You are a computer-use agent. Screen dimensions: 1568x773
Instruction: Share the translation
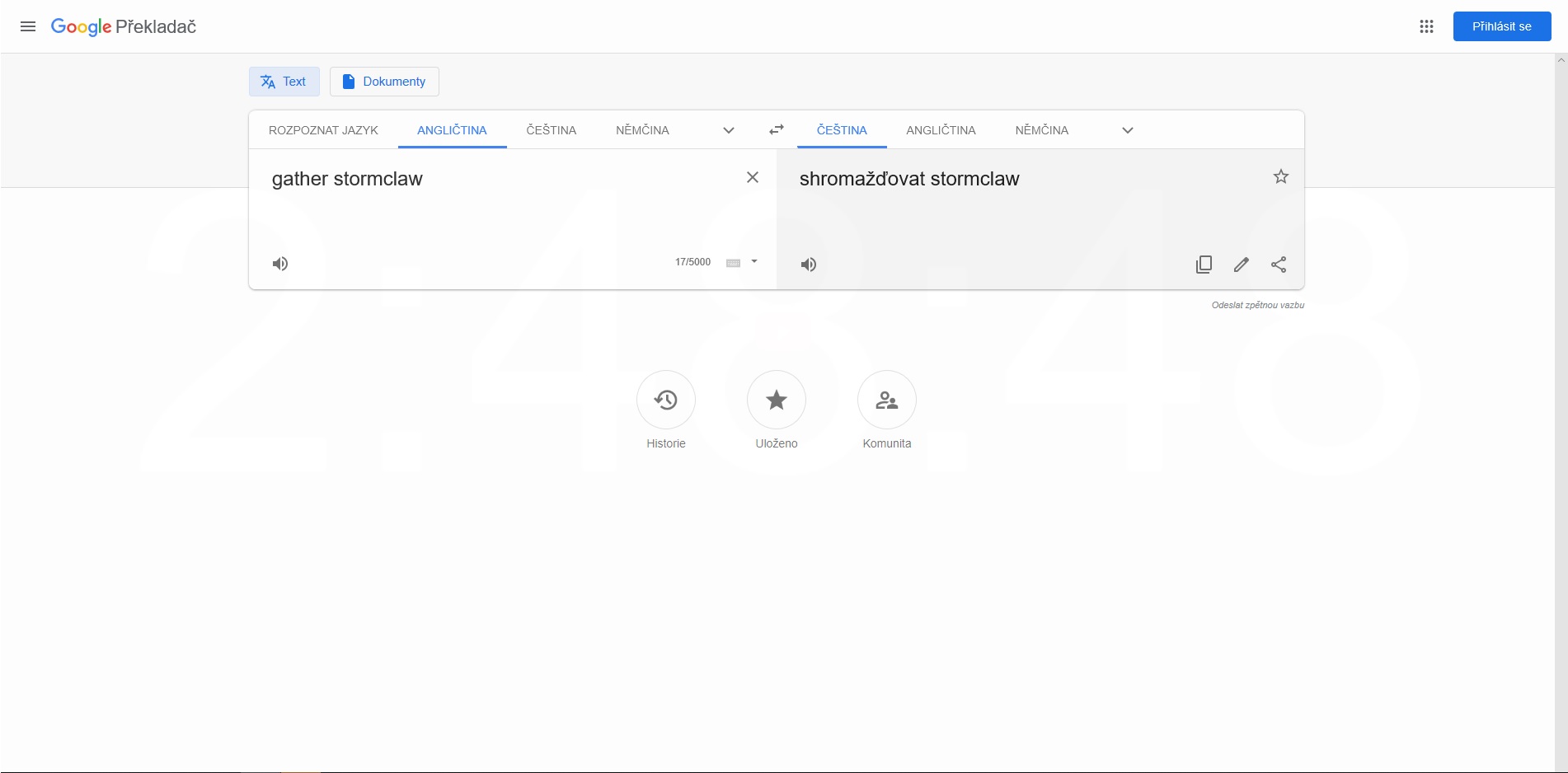pyautogui.click(x=1279, y=265)
